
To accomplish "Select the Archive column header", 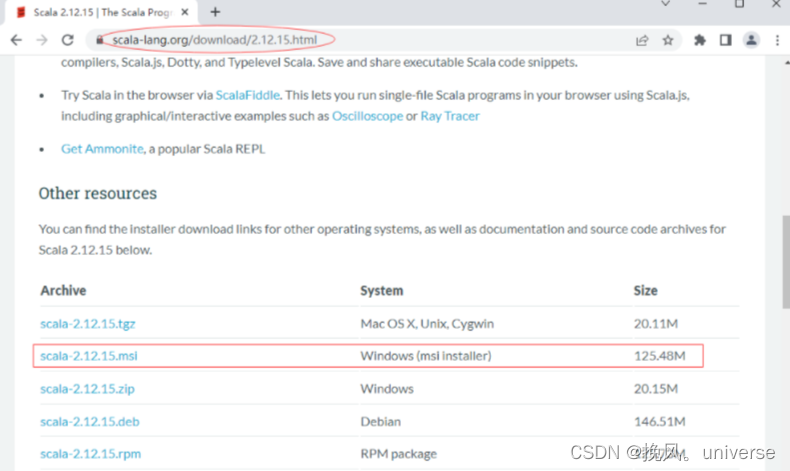I will click(x=63, y=291).
